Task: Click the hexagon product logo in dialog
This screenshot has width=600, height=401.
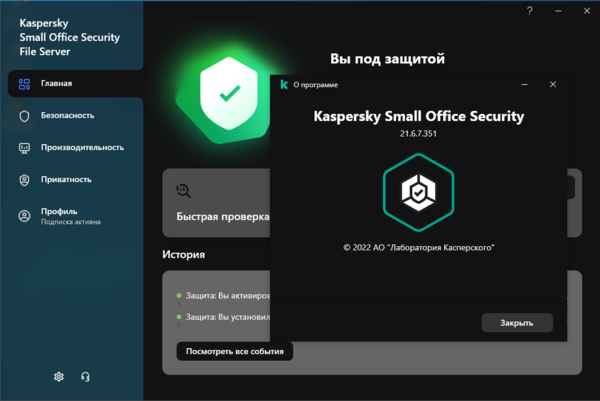Action: 418,192
